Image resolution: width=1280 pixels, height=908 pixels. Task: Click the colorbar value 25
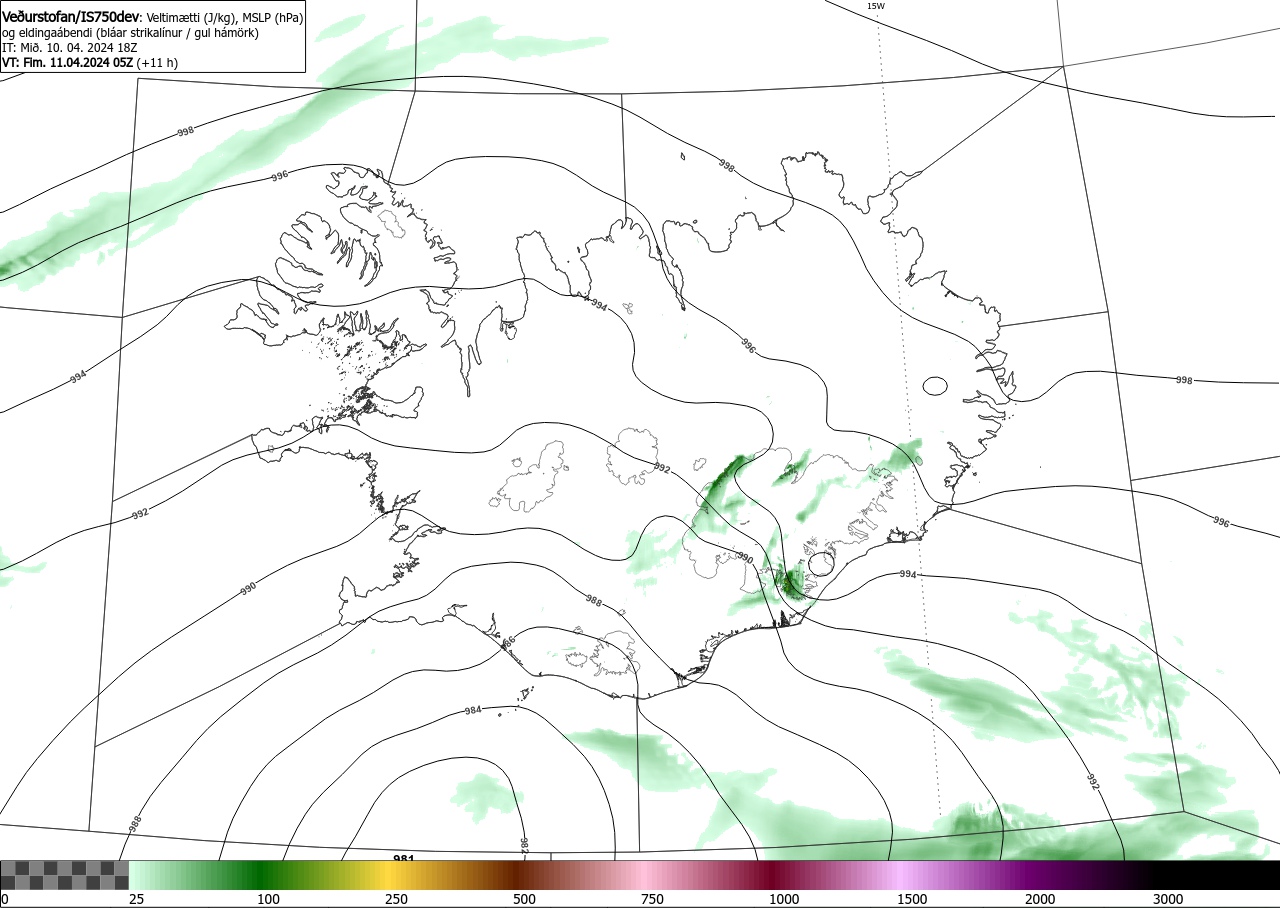(x=136, y=899)
